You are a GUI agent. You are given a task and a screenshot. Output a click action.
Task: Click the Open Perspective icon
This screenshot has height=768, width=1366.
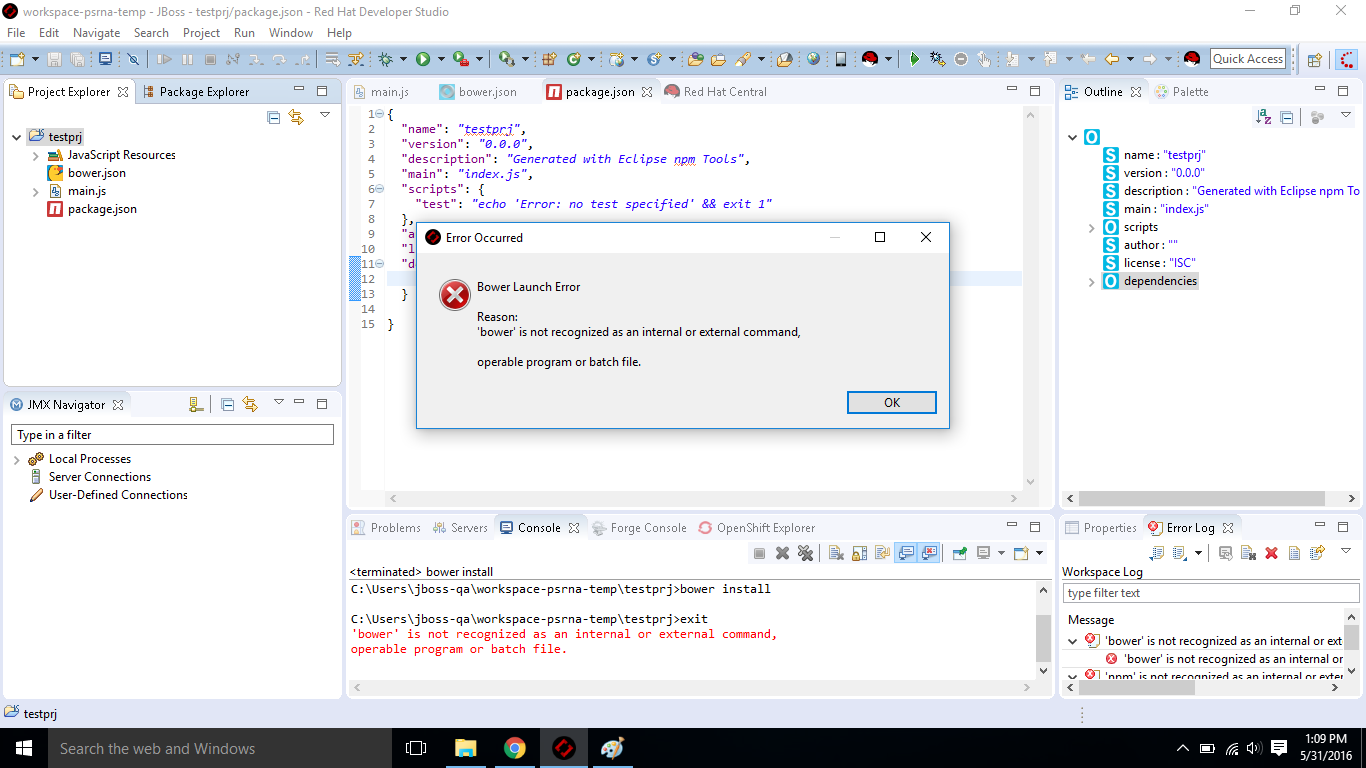pyautogui.click(x=1315, y=60)
